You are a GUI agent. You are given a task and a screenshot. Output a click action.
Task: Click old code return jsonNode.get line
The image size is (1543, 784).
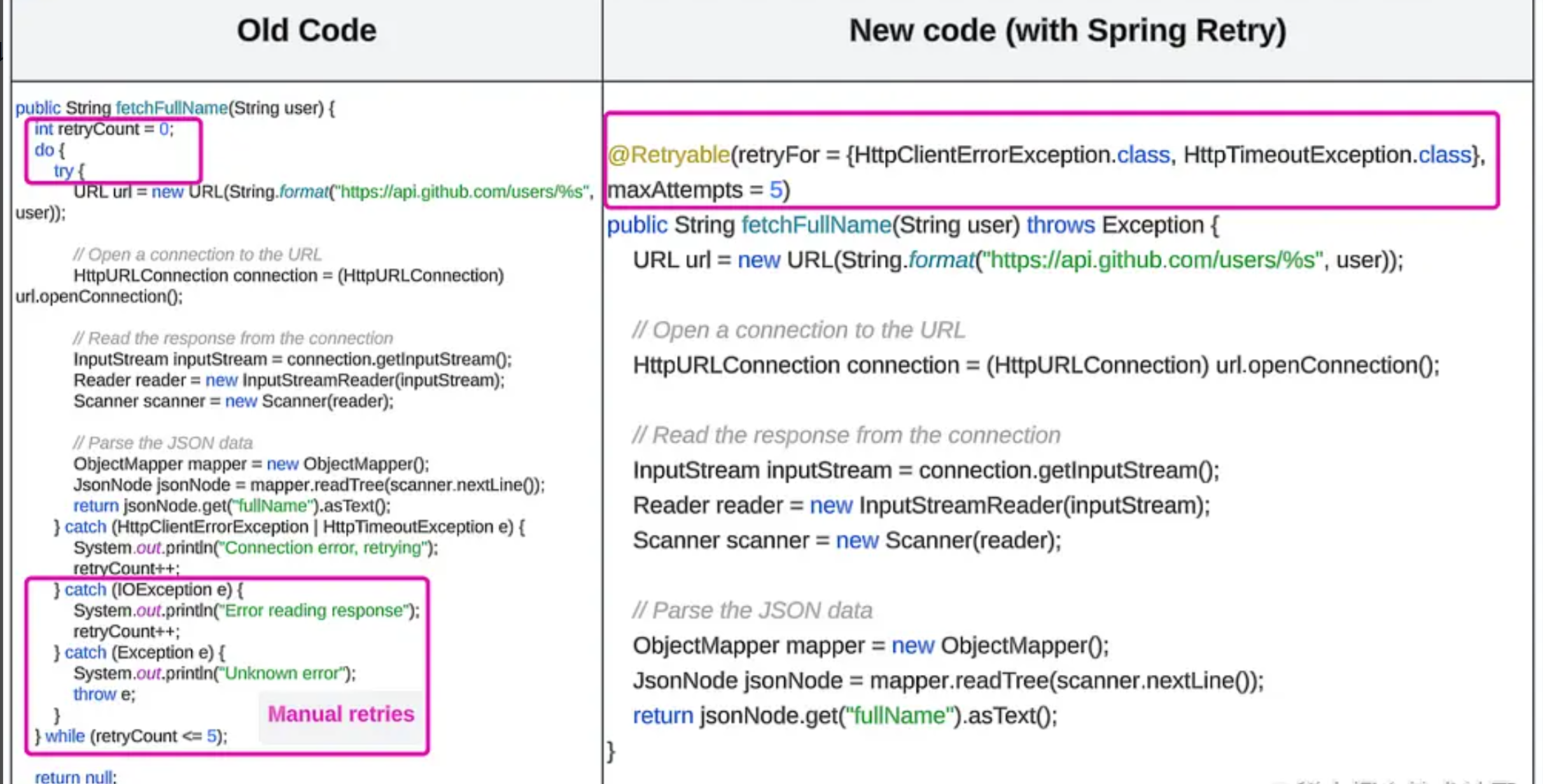pos(232,505)
